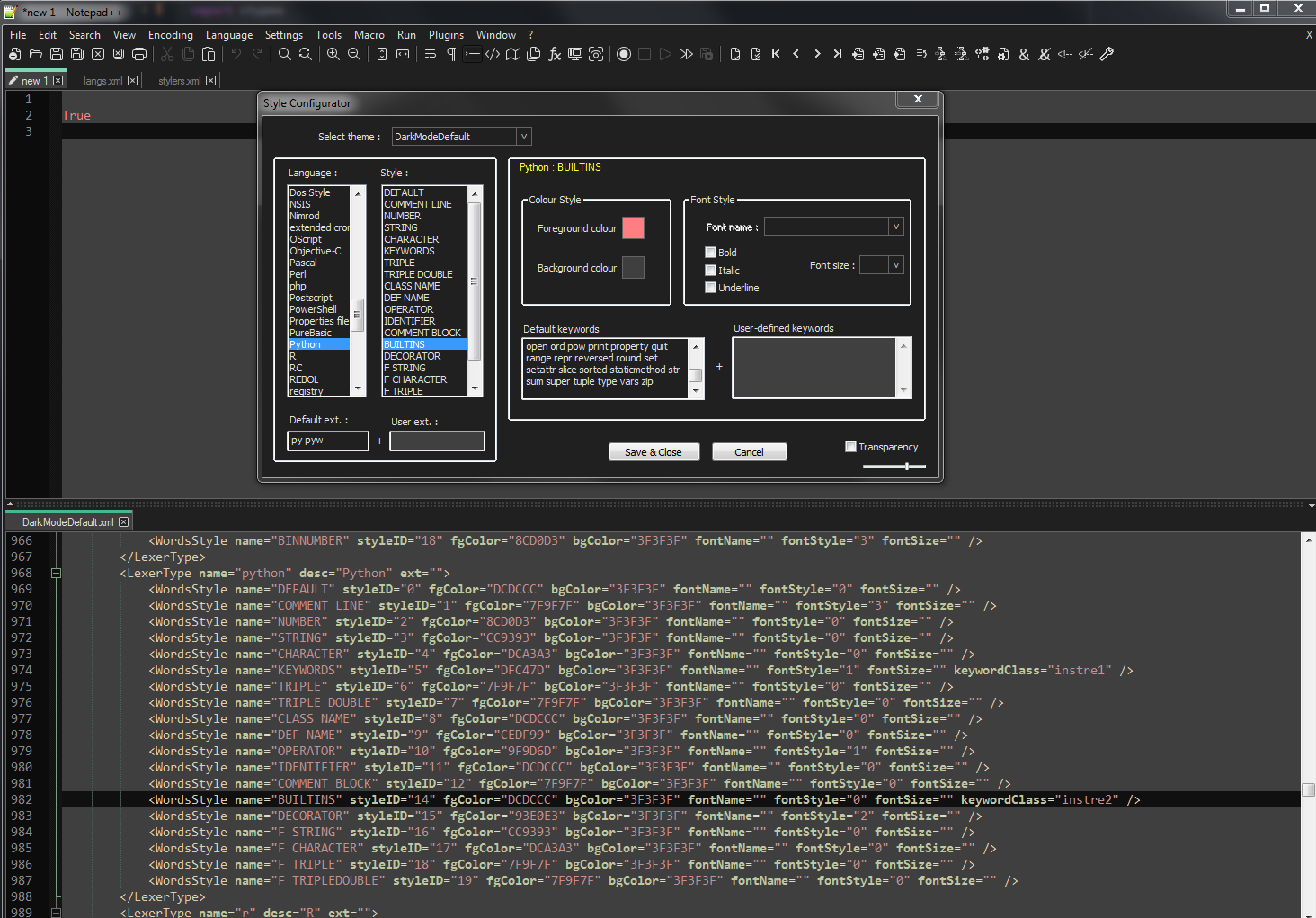
Task: Select REBOL in the Language list
Action: coord(319,379)
